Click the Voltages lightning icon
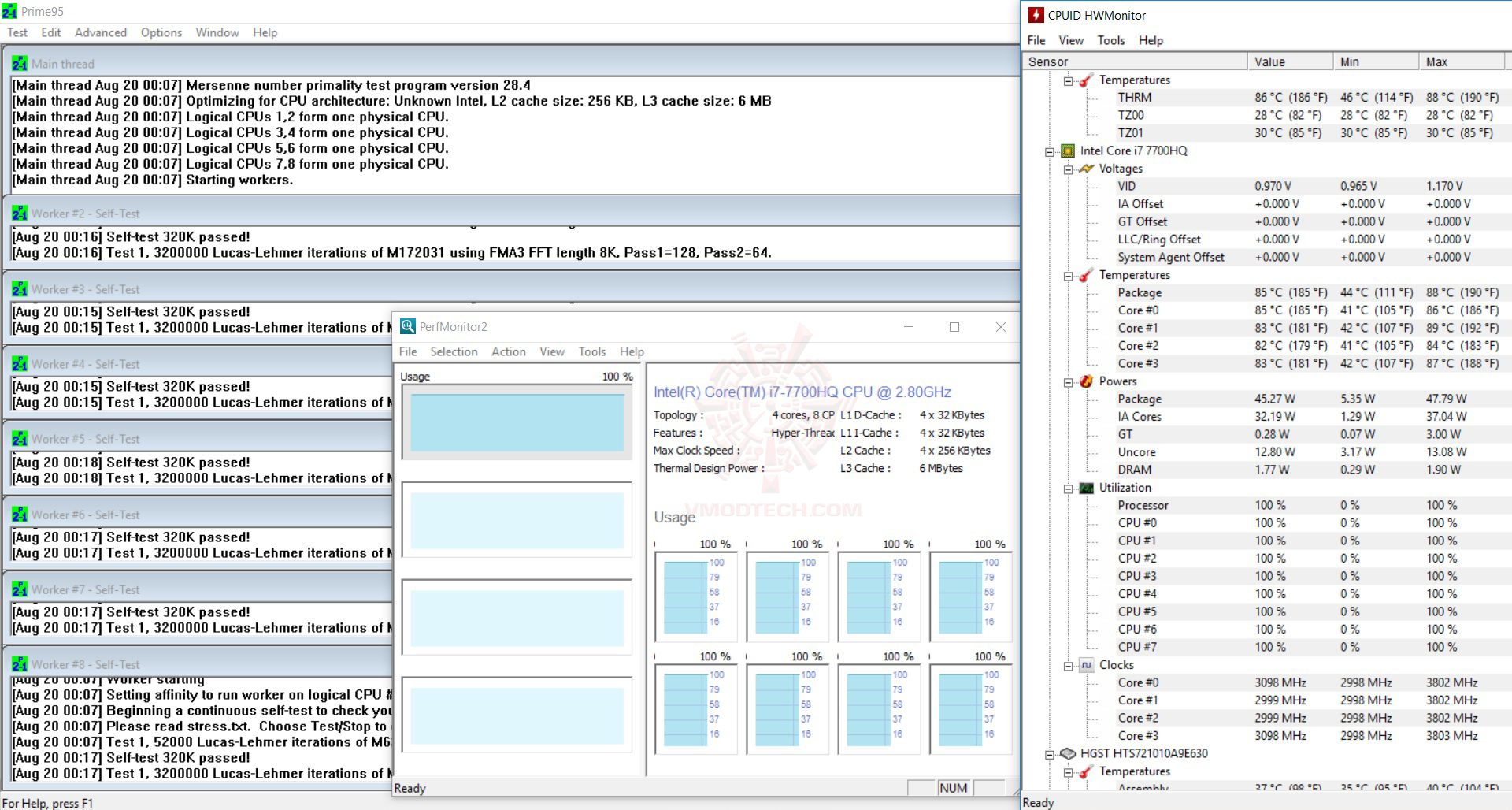 (1086, 169)
